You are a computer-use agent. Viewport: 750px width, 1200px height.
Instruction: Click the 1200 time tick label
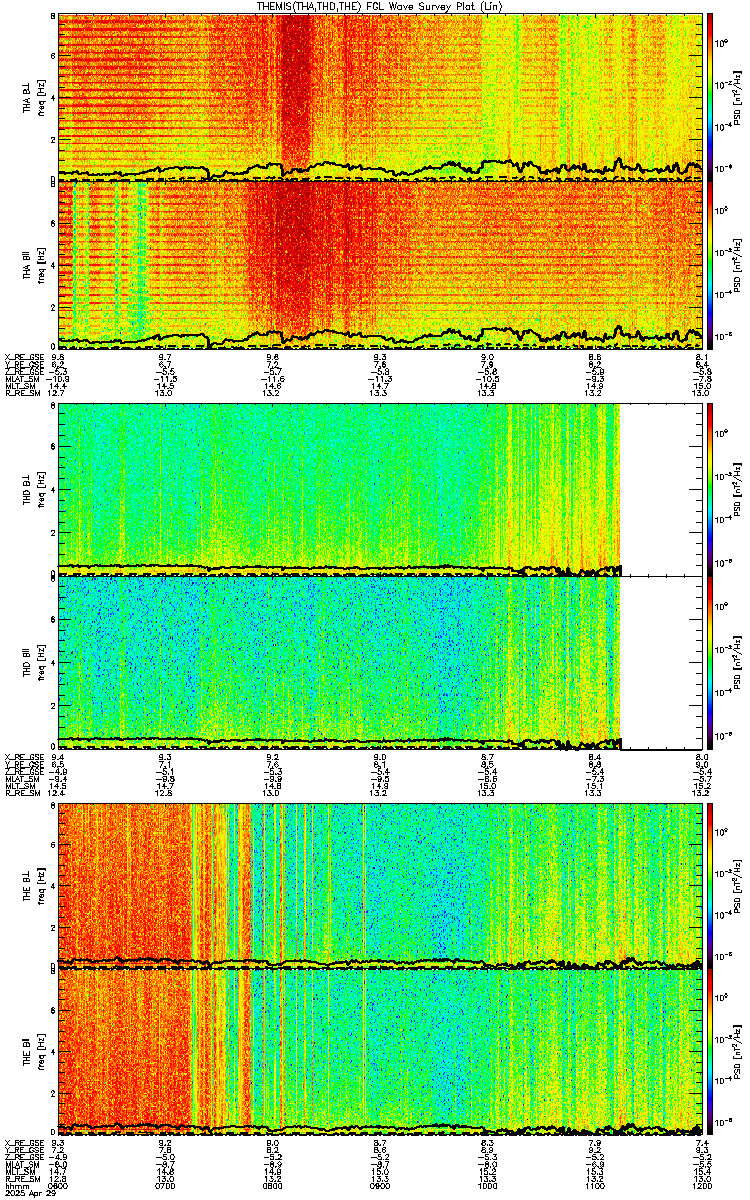coord(702,1185)
